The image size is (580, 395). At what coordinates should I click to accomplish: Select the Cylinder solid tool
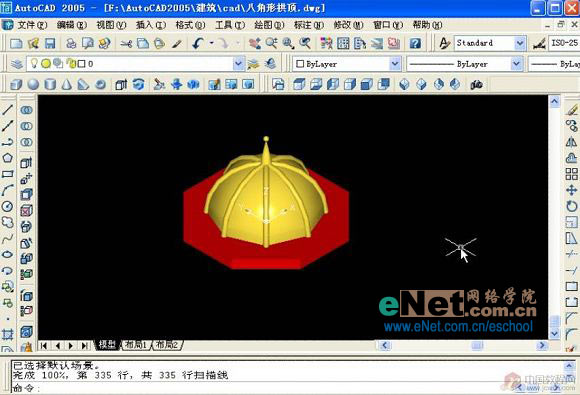point(50,85)
